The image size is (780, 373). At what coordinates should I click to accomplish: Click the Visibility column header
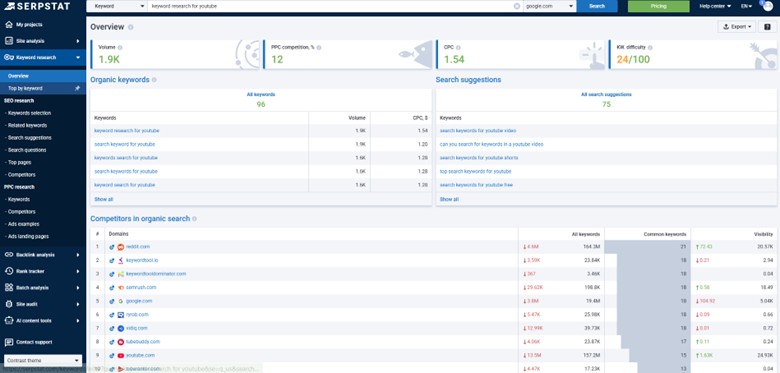764,234
